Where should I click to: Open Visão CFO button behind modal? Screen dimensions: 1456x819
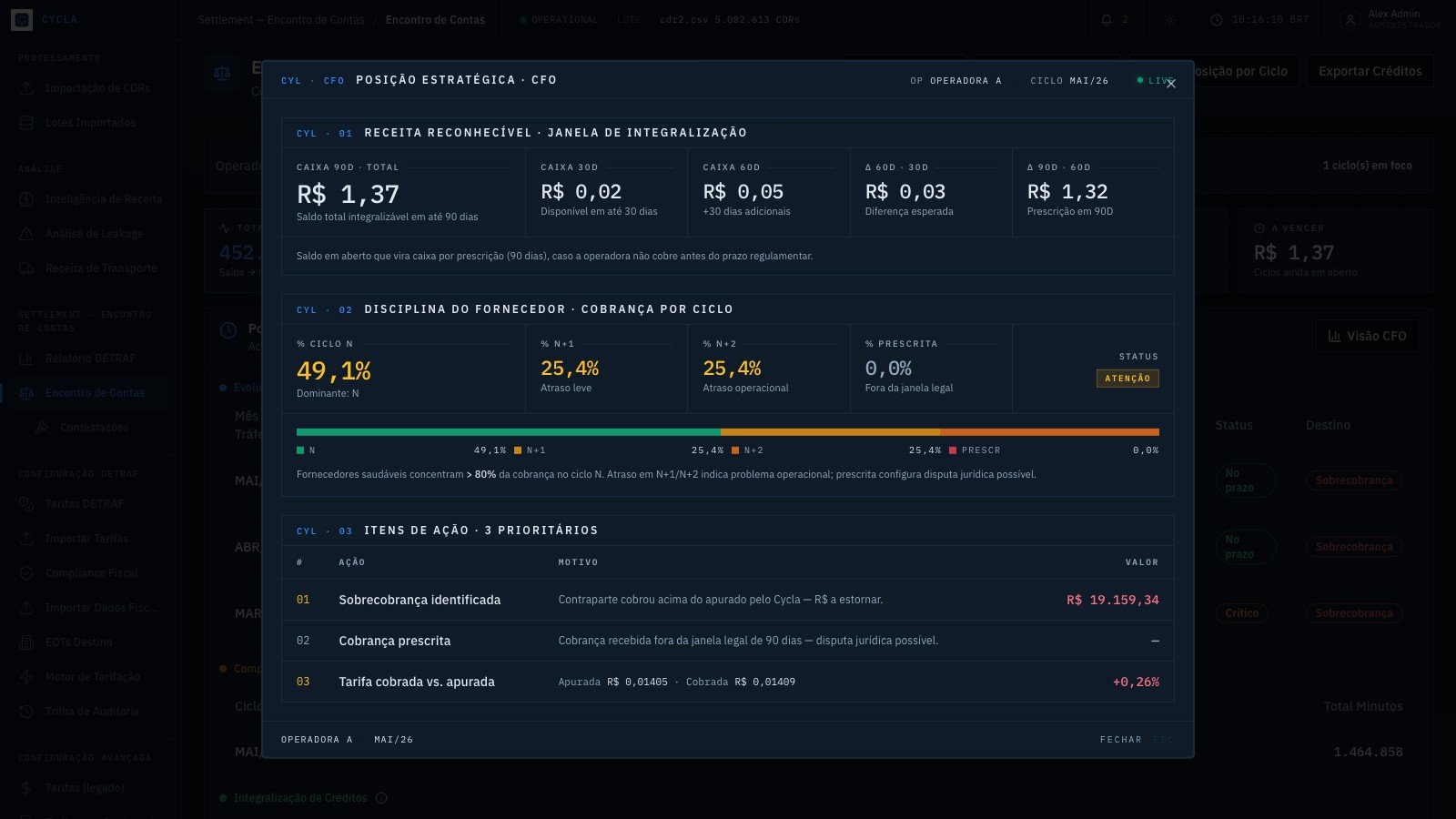pos(1367,336)
